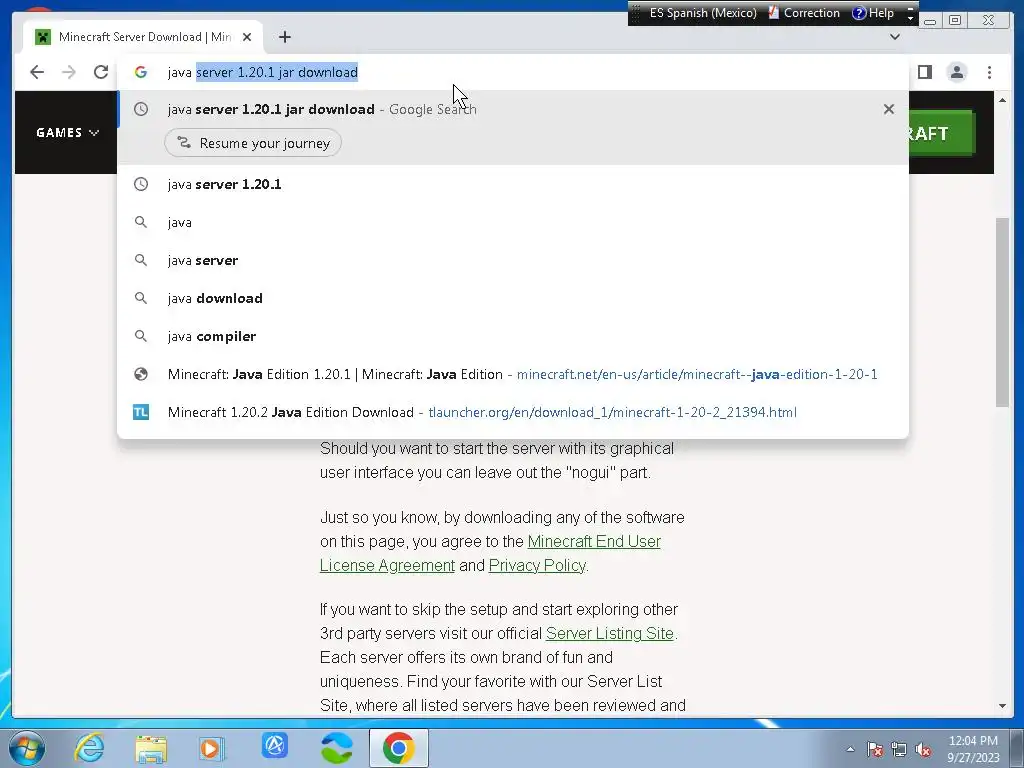
Task: Expand the tab search chevron
Action: click(x=895, y=37)
